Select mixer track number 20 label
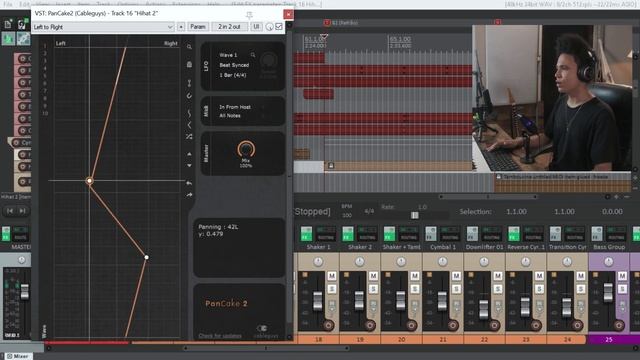 (401, 340)
